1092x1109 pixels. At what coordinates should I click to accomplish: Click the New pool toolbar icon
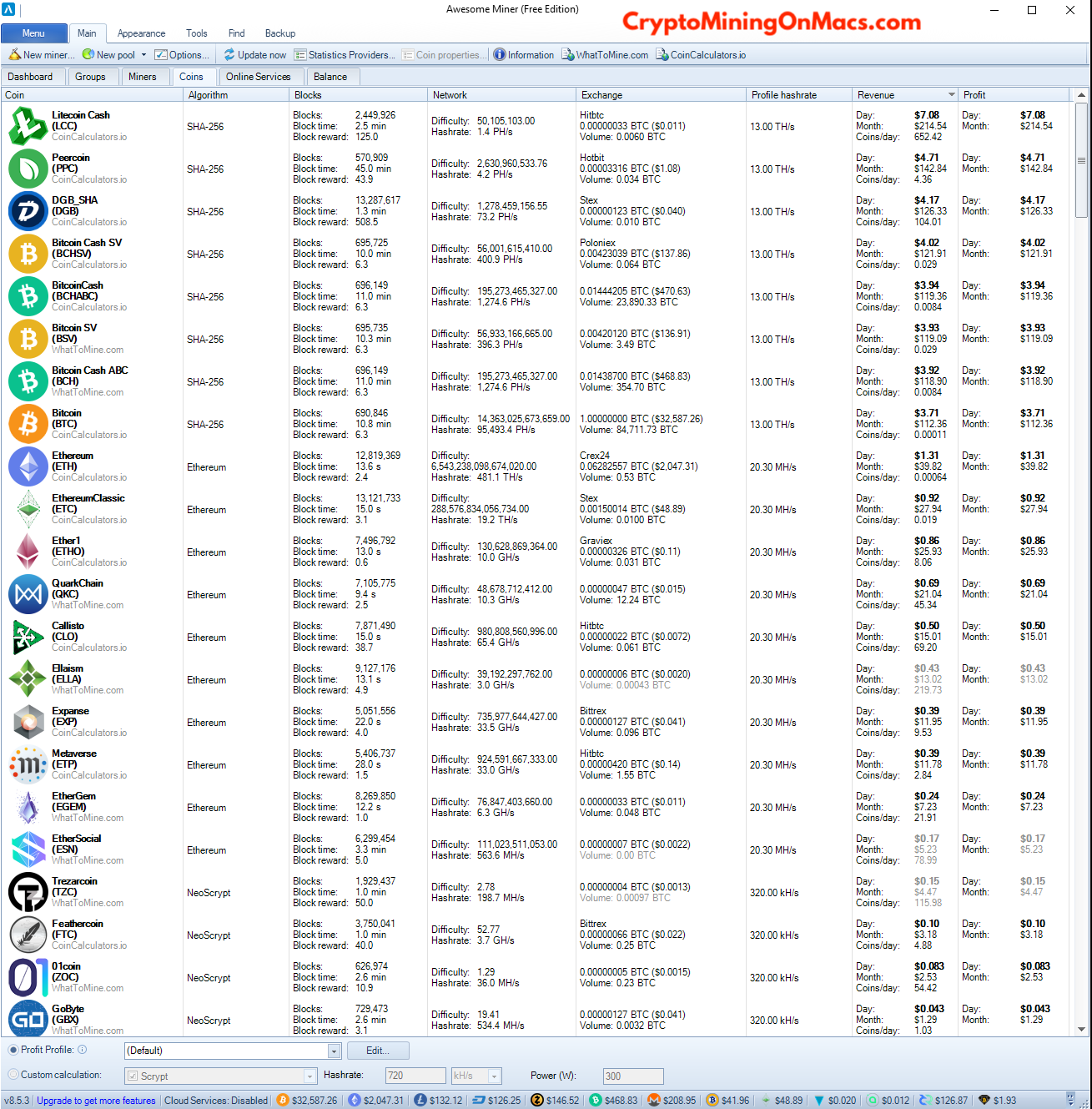(x=88, y=55)
